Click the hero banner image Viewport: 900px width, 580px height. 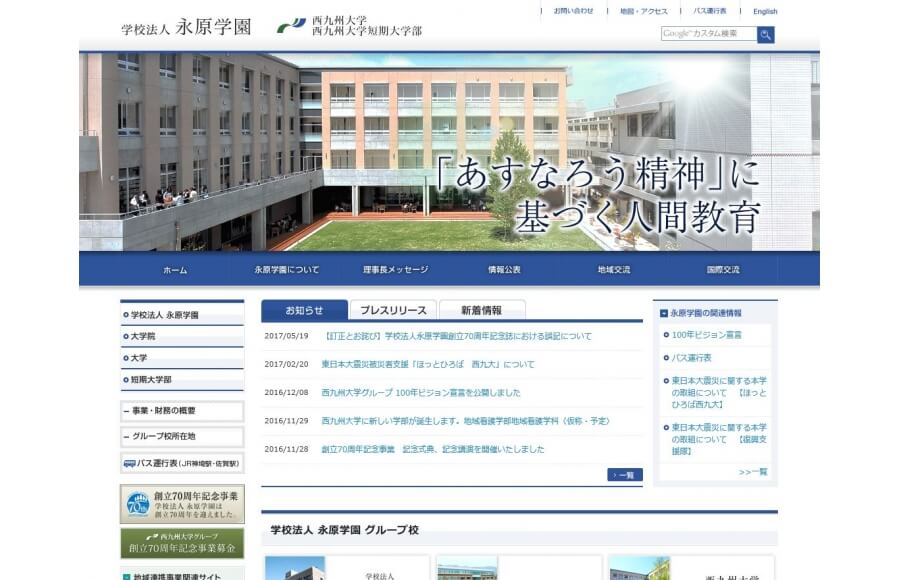(x=449, y=152)
